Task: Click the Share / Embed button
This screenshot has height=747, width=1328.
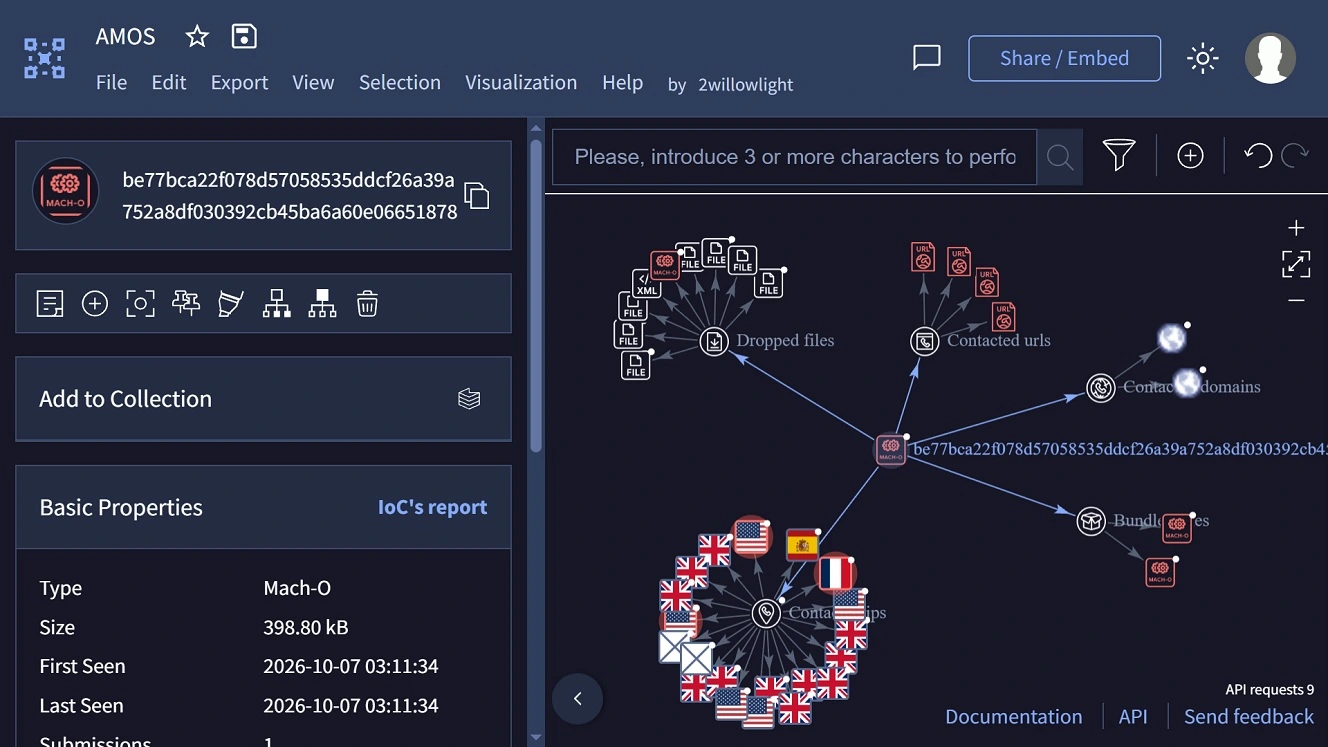Action: point(1064,58)
